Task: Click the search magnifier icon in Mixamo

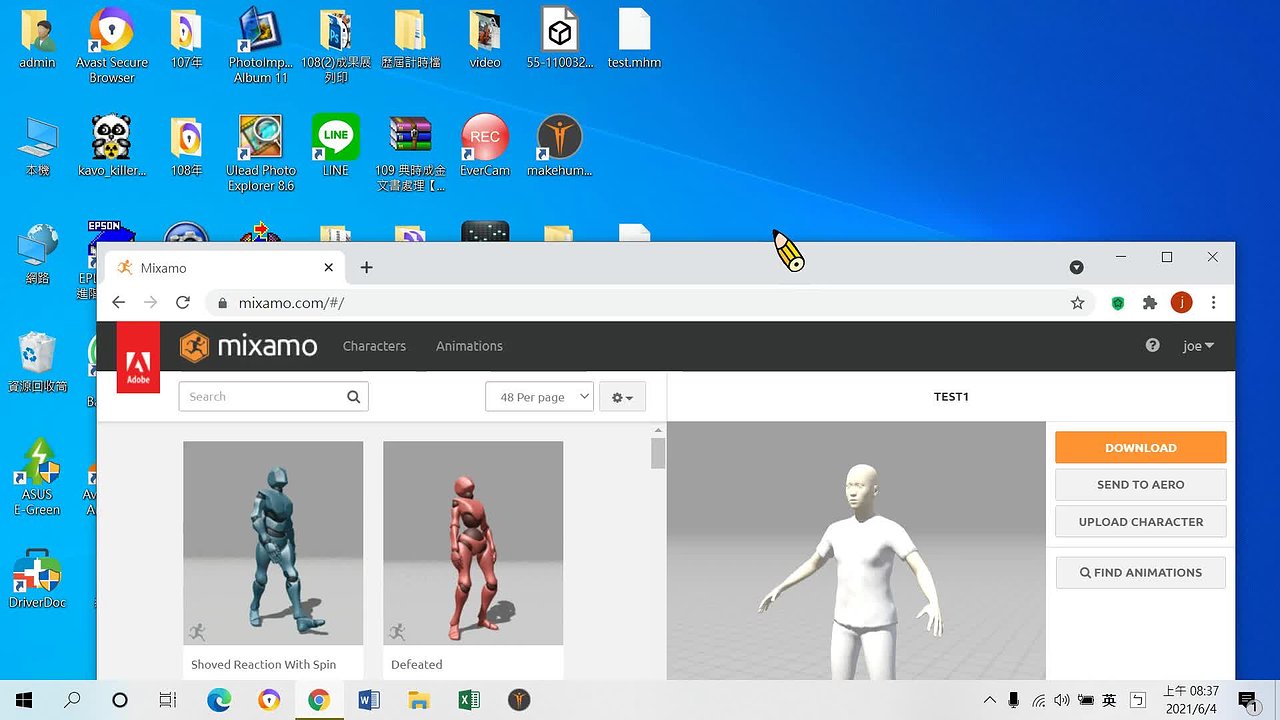Action: coord(353,397)
